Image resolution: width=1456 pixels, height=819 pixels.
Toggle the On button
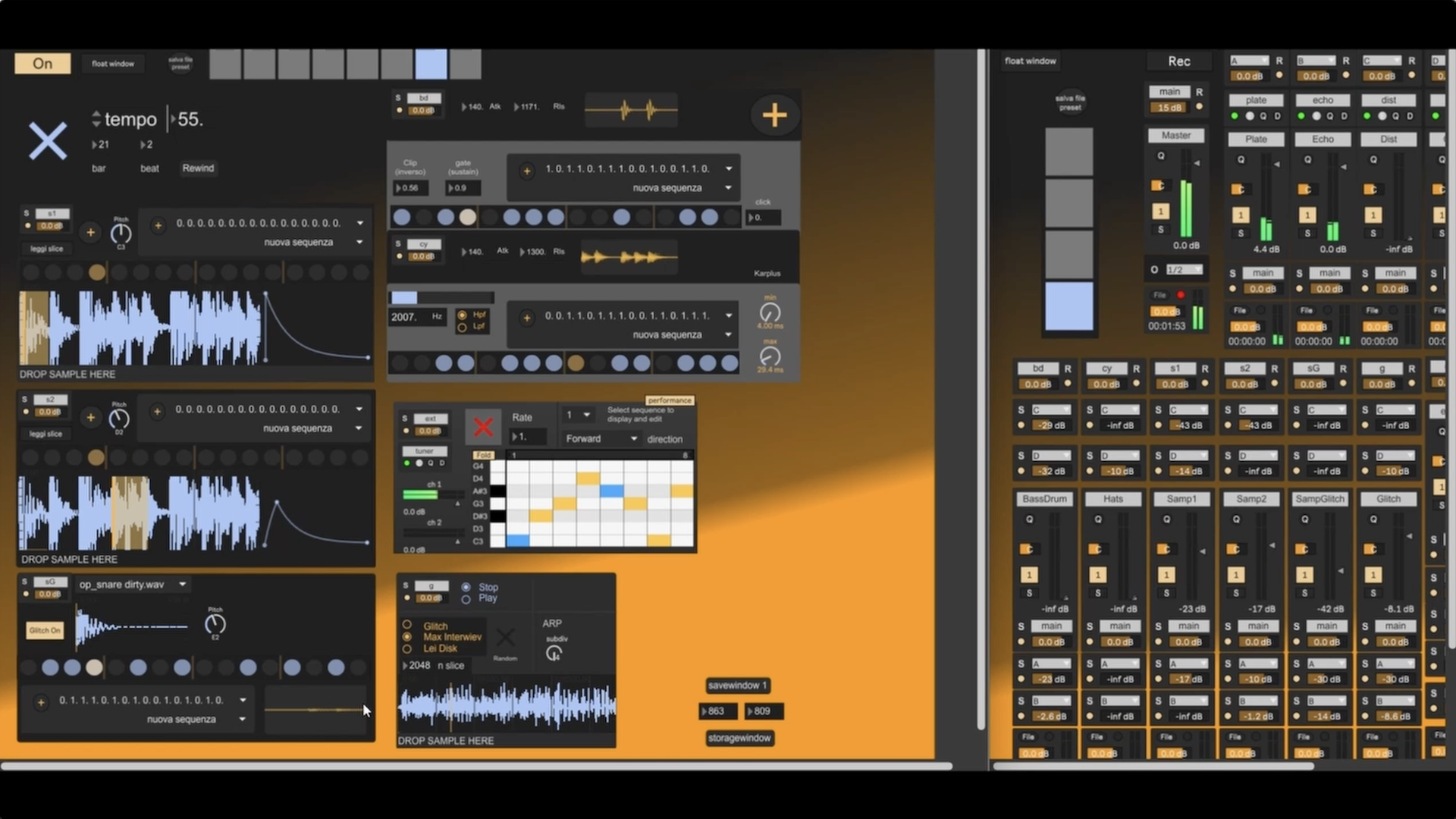(x=42, y=64)
